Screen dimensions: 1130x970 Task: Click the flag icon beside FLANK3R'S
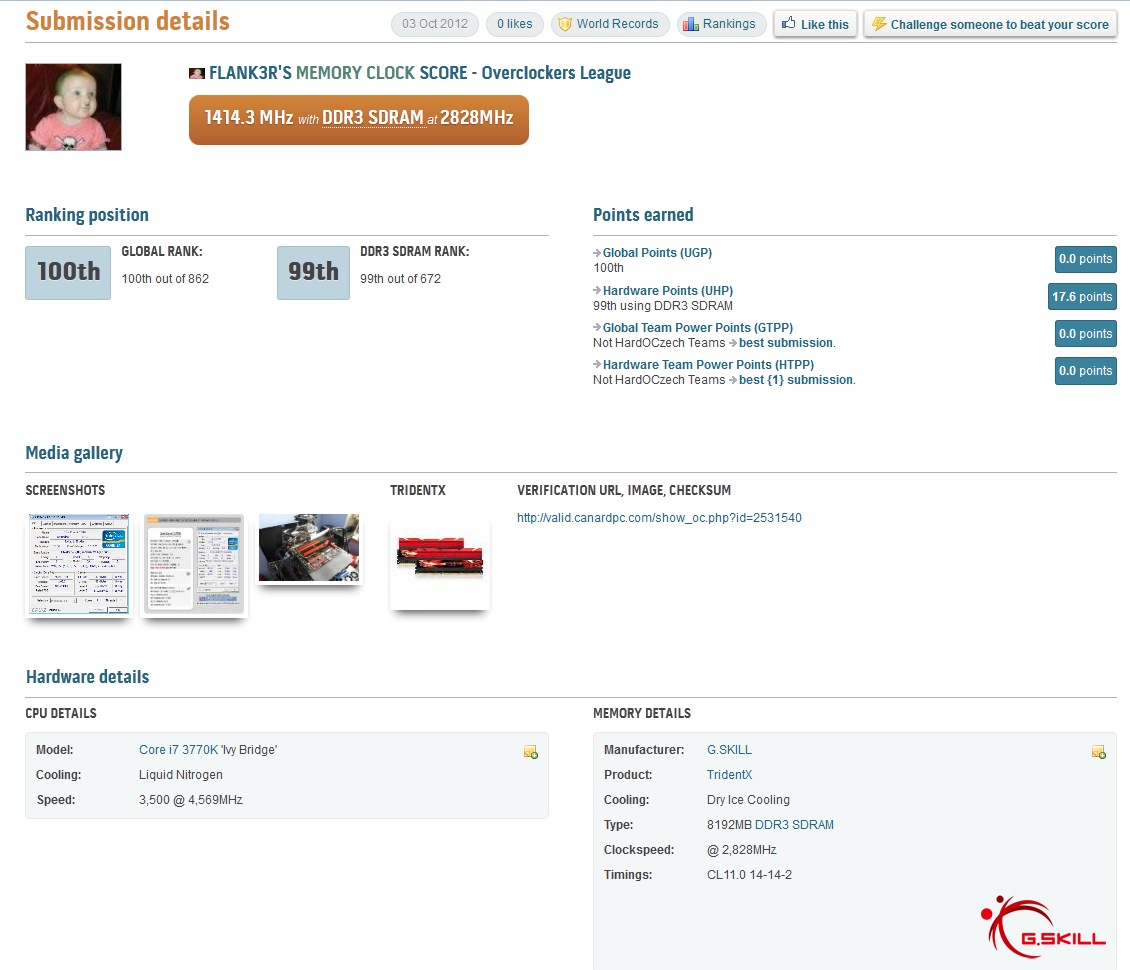point(197,74)
